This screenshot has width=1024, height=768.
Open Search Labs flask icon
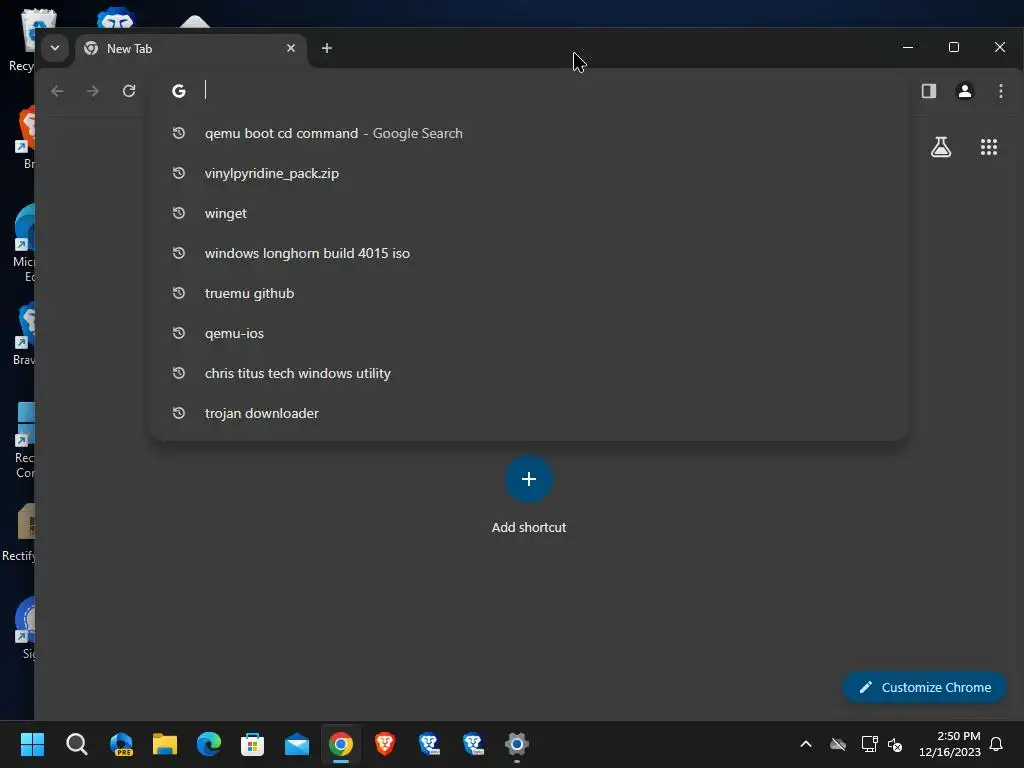940,147
